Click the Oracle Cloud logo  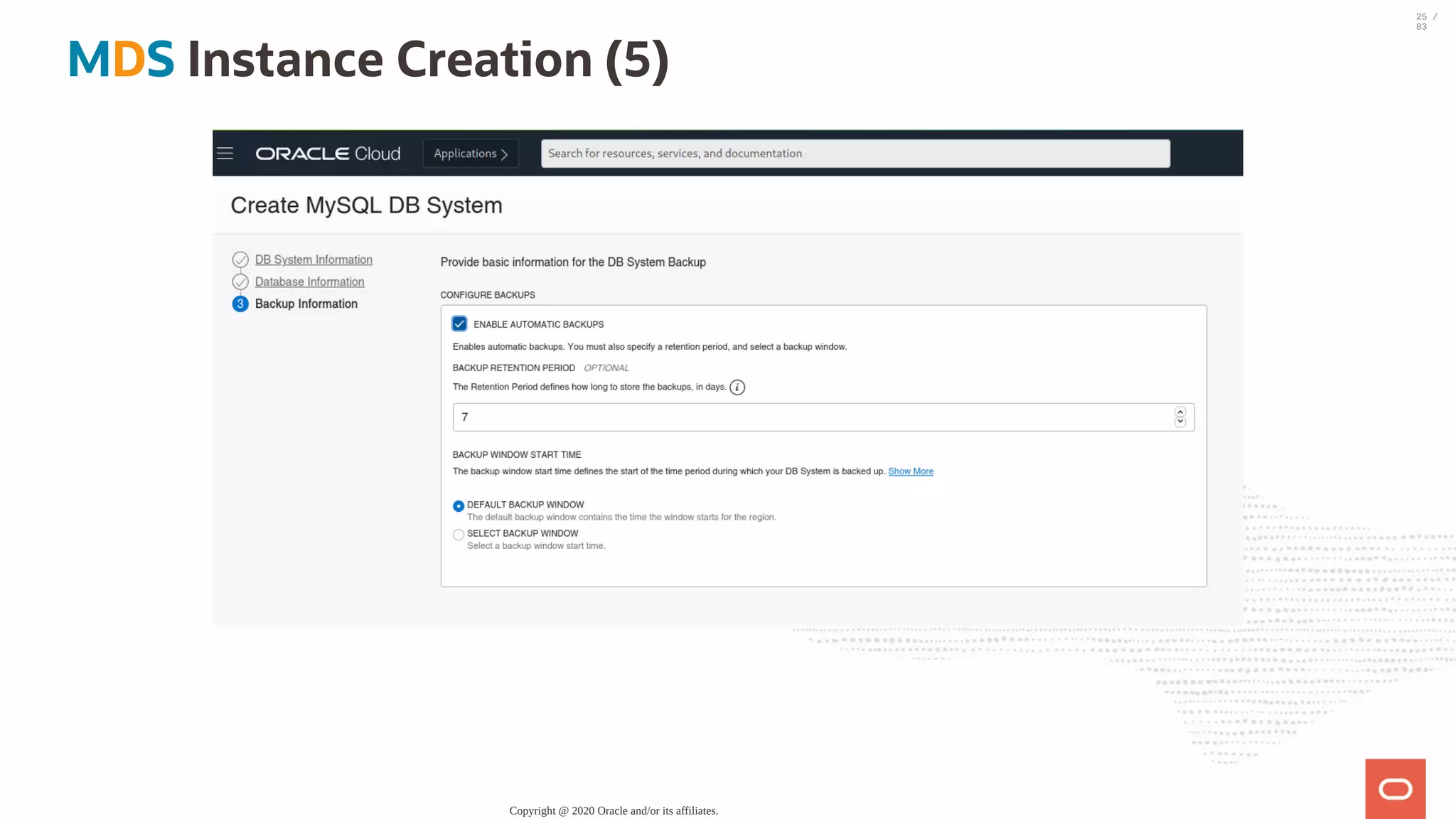(x=328, y=154)
